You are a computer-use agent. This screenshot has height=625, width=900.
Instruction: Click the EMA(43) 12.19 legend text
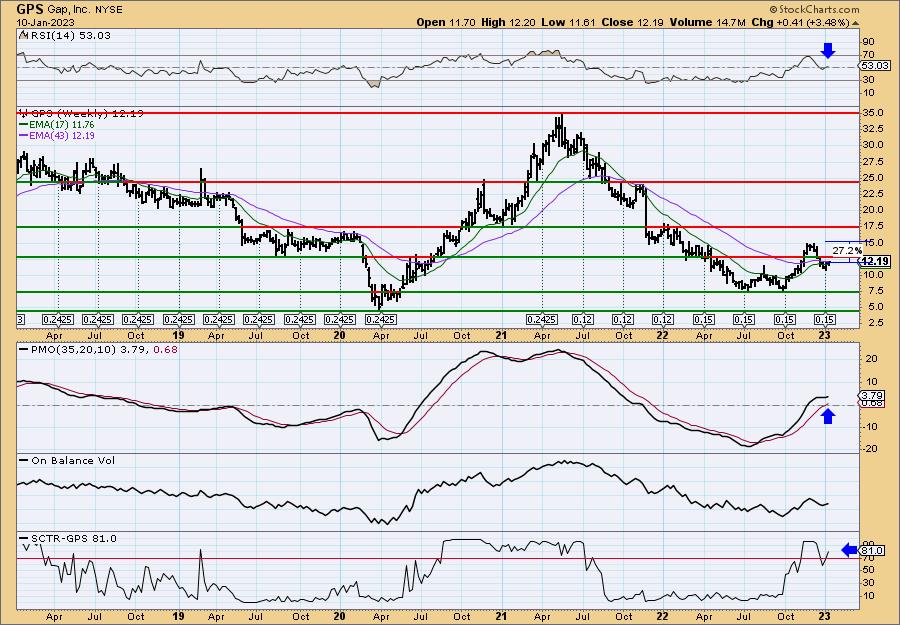click(x=62, y=136)
